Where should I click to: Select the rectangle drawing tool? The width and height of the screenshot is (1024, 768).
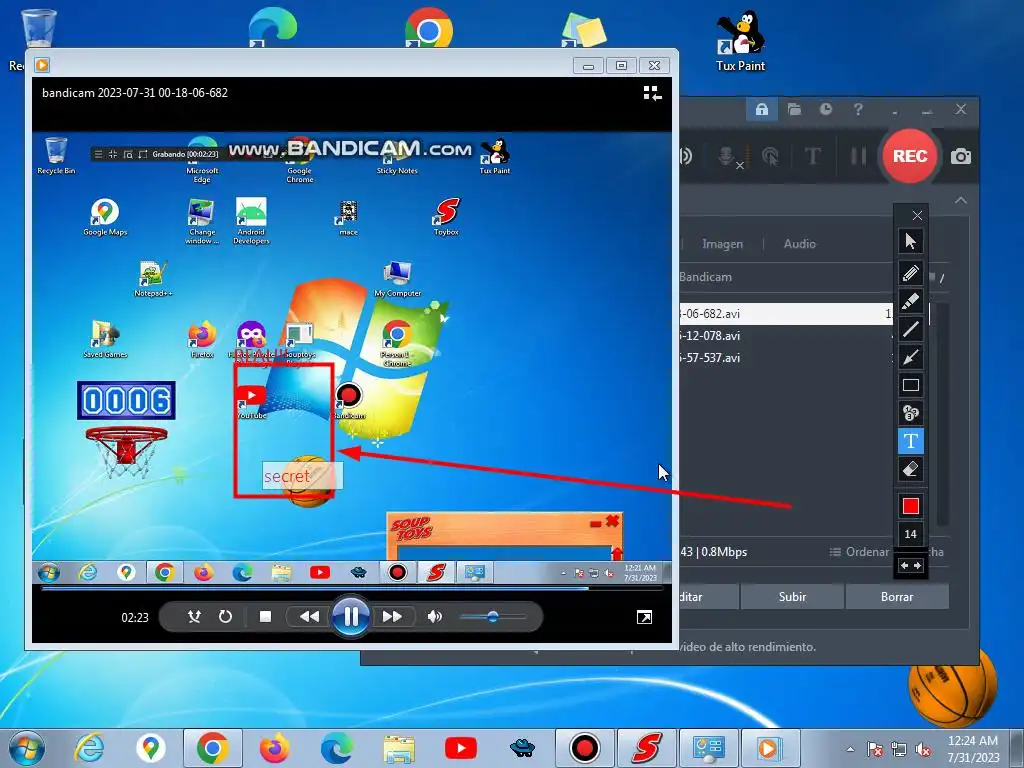tap(910, 385)
